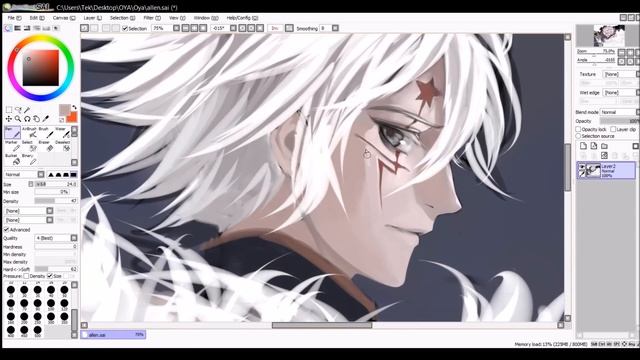Hide Layer 2 with eye icon
The width and height of the screenshot is (640, 360).
[582, 167]
